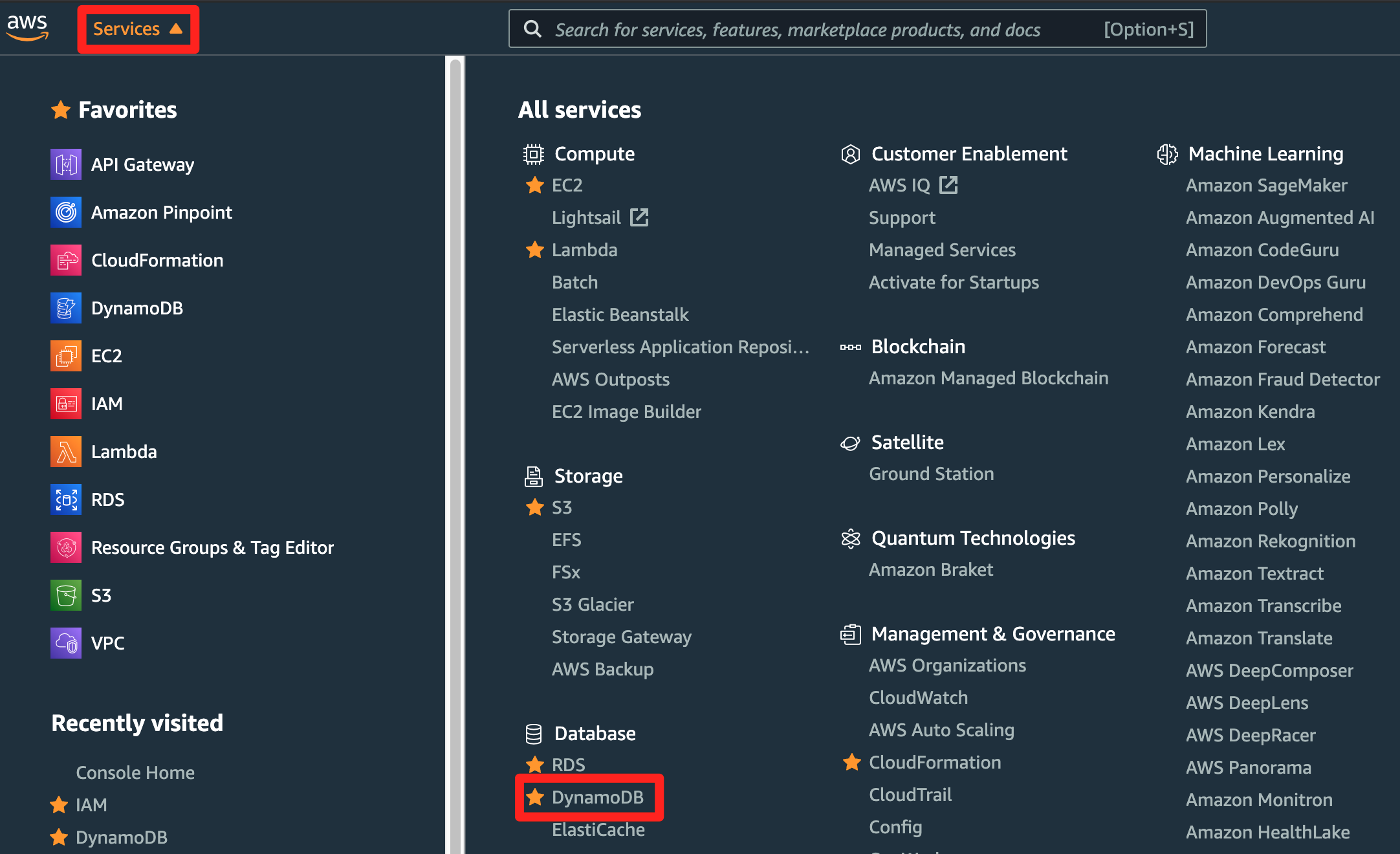Image resolution: width=1400 pixels, height=854 pixels.
Task: Toggle the star next to DynamoDB in Database
Action: coord(535,797)
